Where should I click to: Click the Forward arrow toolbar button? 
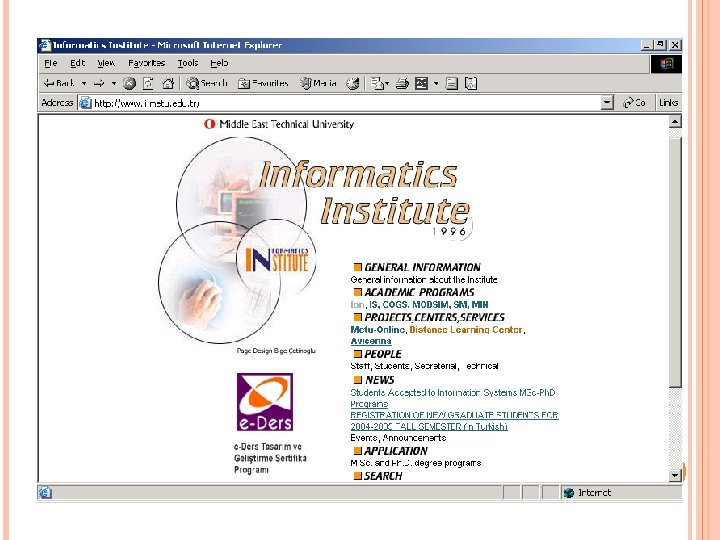[x=99, y=83]
